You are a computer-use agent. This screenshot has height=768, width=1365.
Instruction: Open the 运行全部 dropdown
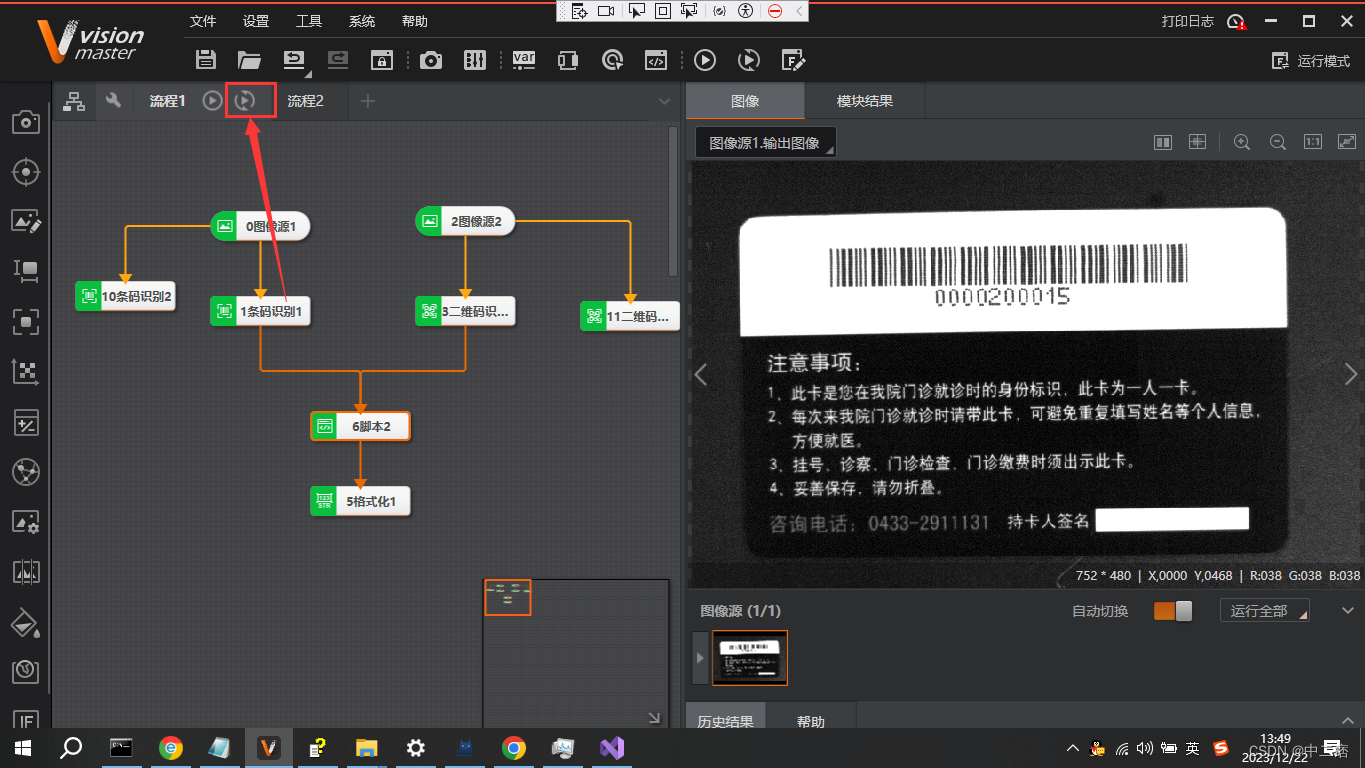click(x=1265, y=611)
